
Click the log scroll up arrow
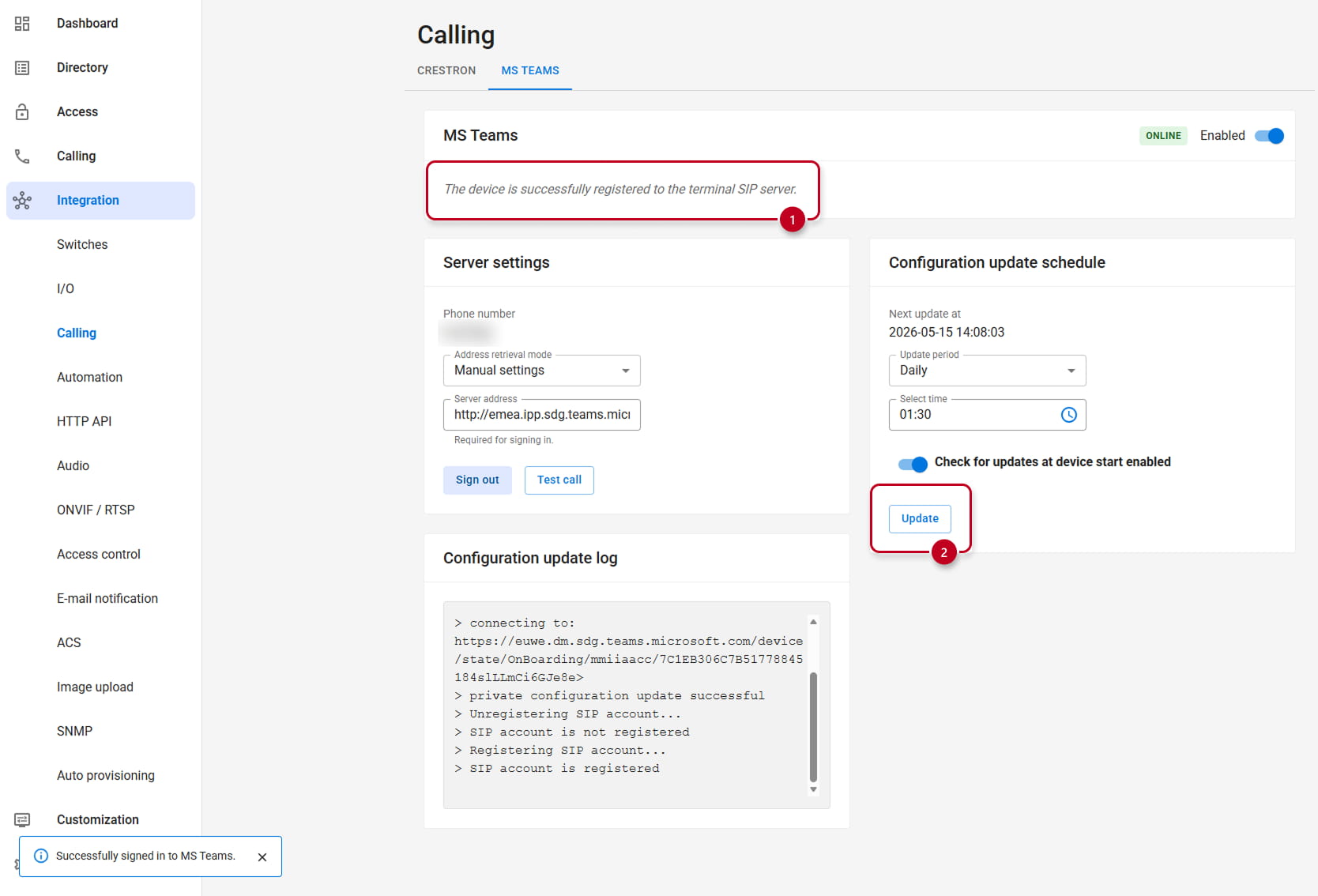[813, 622]
